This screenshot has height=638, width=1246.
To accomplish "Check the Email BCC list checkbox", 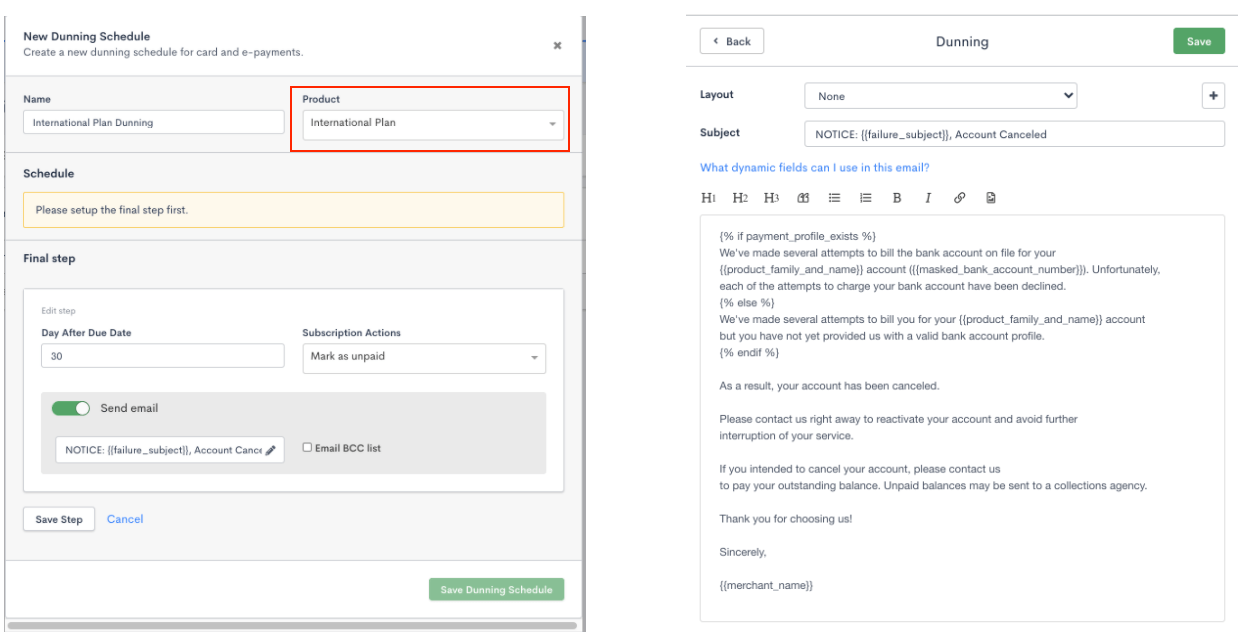I will pyautogui.click(x=308, y=448).
